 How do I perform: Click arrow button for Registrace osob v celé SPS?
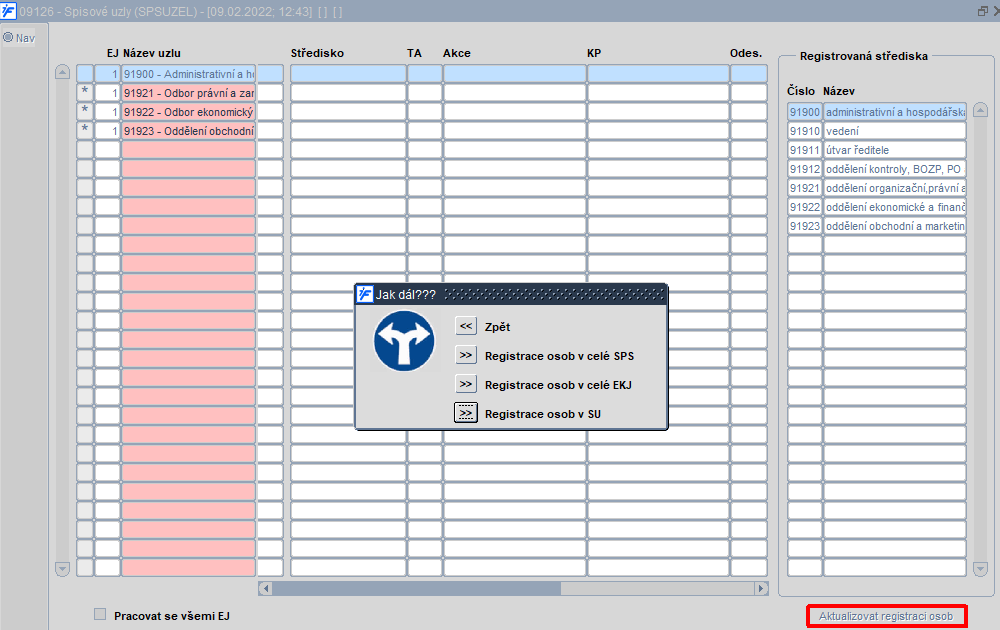[x=466, y=355]
